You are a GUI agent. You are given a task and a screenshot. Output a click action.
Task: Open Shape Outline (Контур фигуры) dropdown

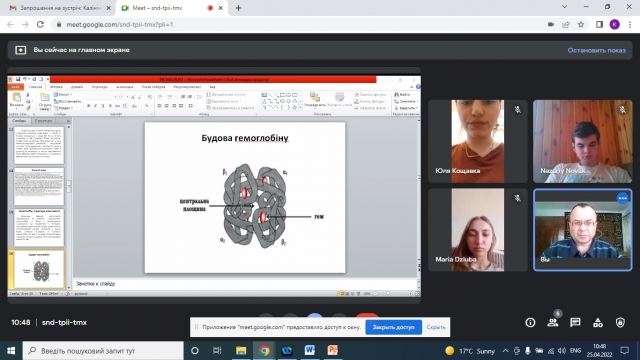coord(370,101)
